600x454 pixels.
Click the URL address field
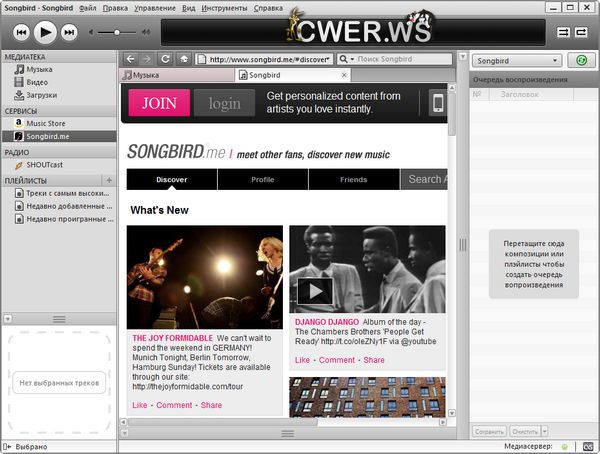pos(264,59)
